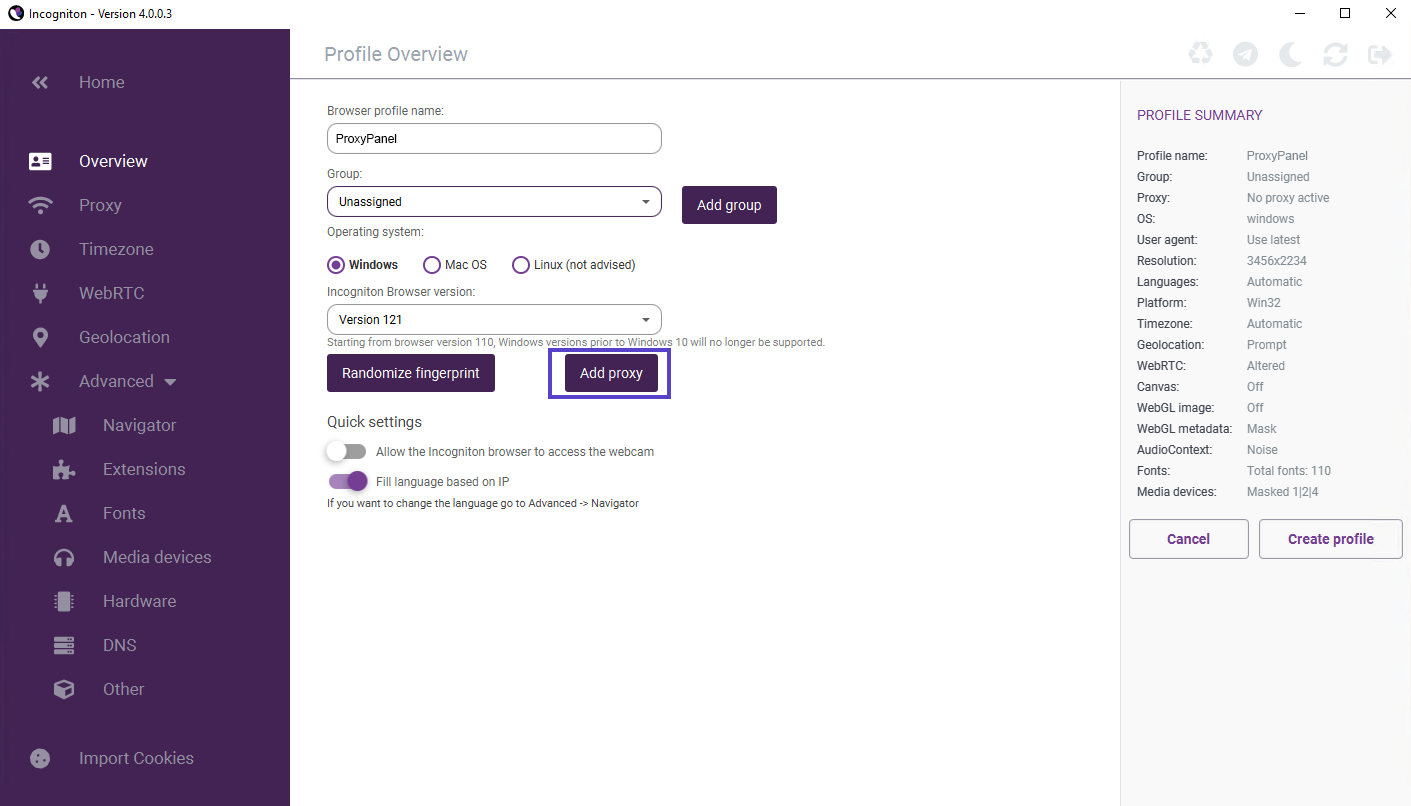Click the Create profile button
This screenshot has height=806, width=1411.
tap(1330, 539)
